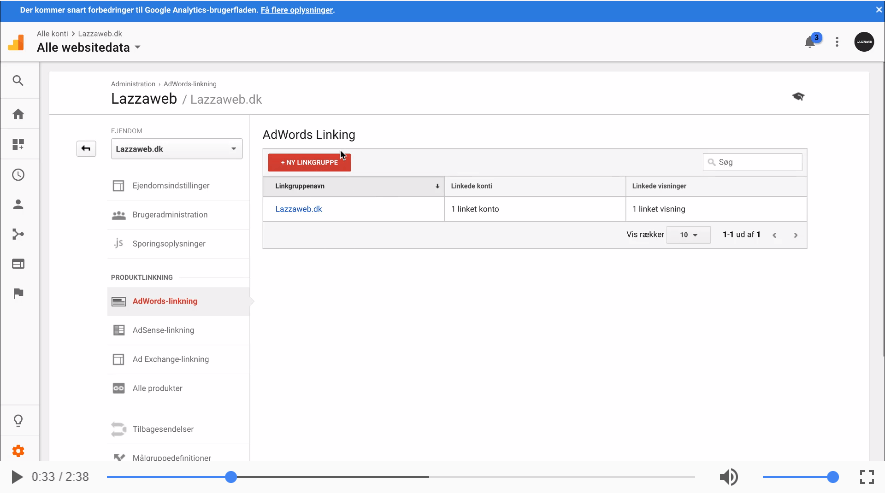Mute the video volume speaker

tap(729, 477)
